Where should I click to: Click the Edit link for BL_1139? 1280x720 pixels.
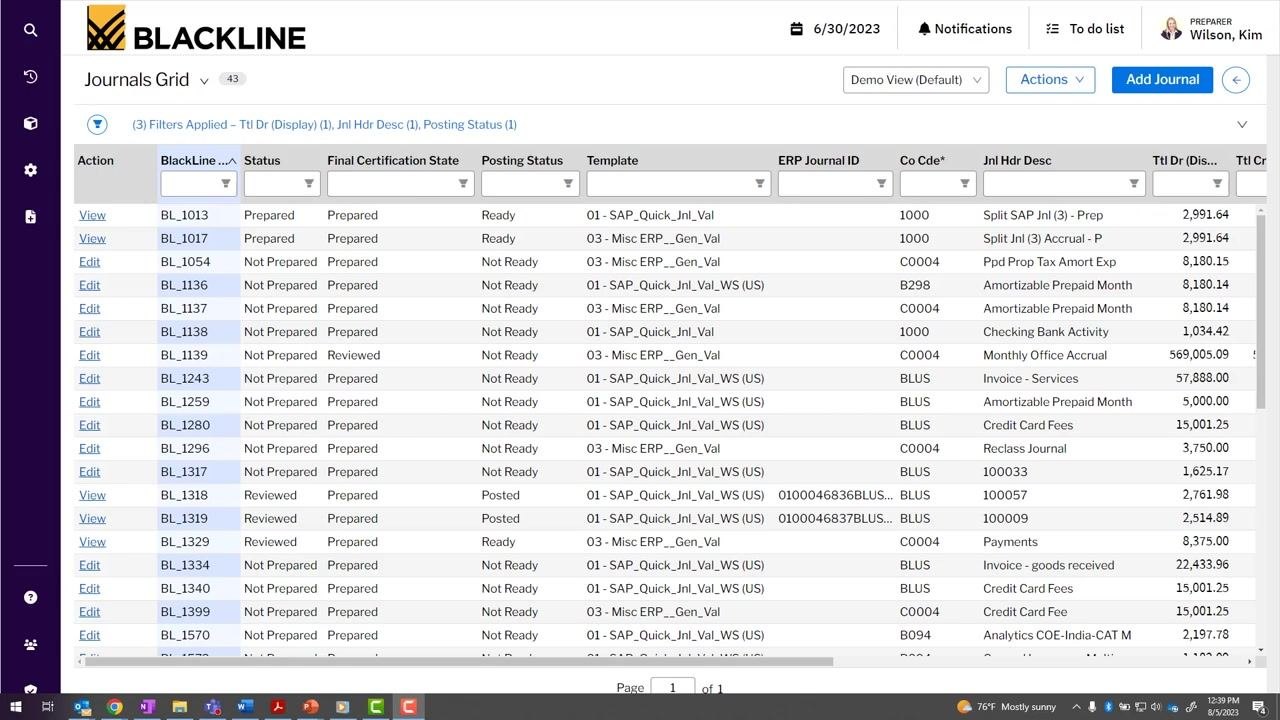(x=89, y=355)
